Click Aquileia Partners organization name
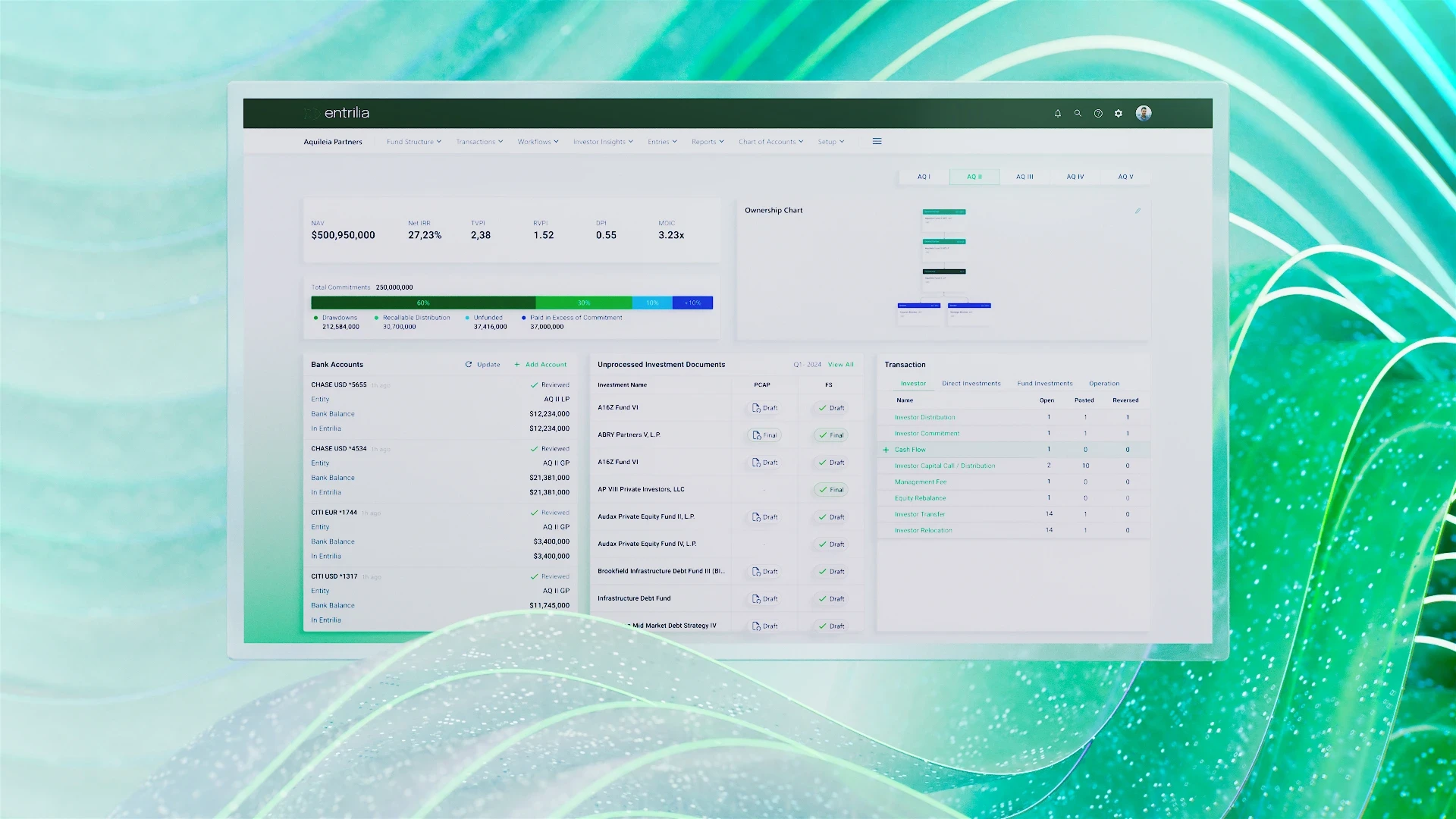1456x819 pixels. [333, 142]
